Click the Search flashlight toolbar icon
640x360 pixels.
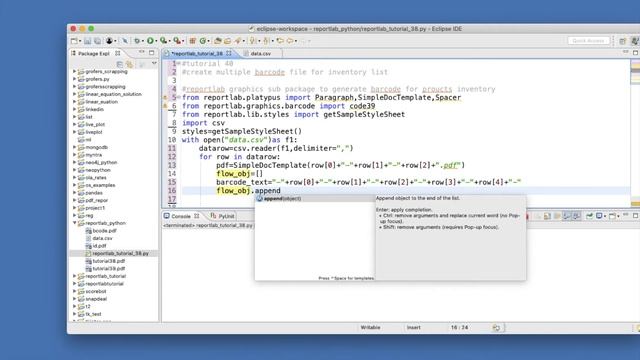238,41
